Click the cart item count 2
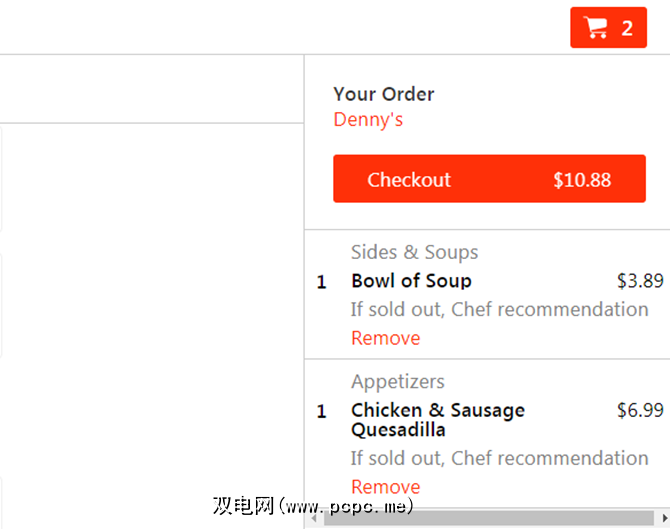The height and width of the screenshot is (529, 670). click(x=627, y=28)
